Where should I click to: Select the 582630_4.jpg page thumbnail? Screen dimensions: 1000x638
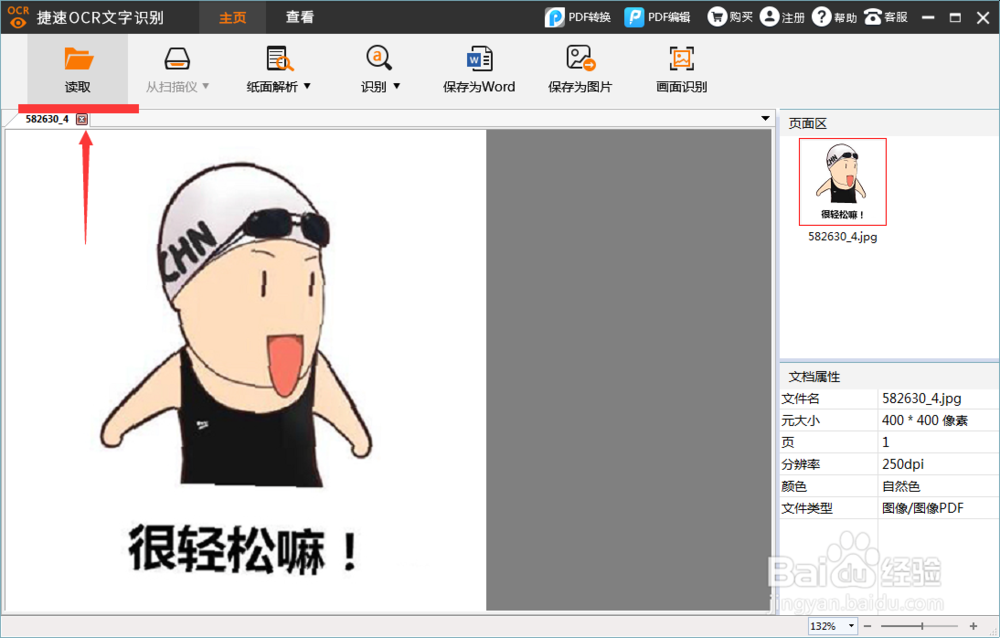[x=842, y=181]
